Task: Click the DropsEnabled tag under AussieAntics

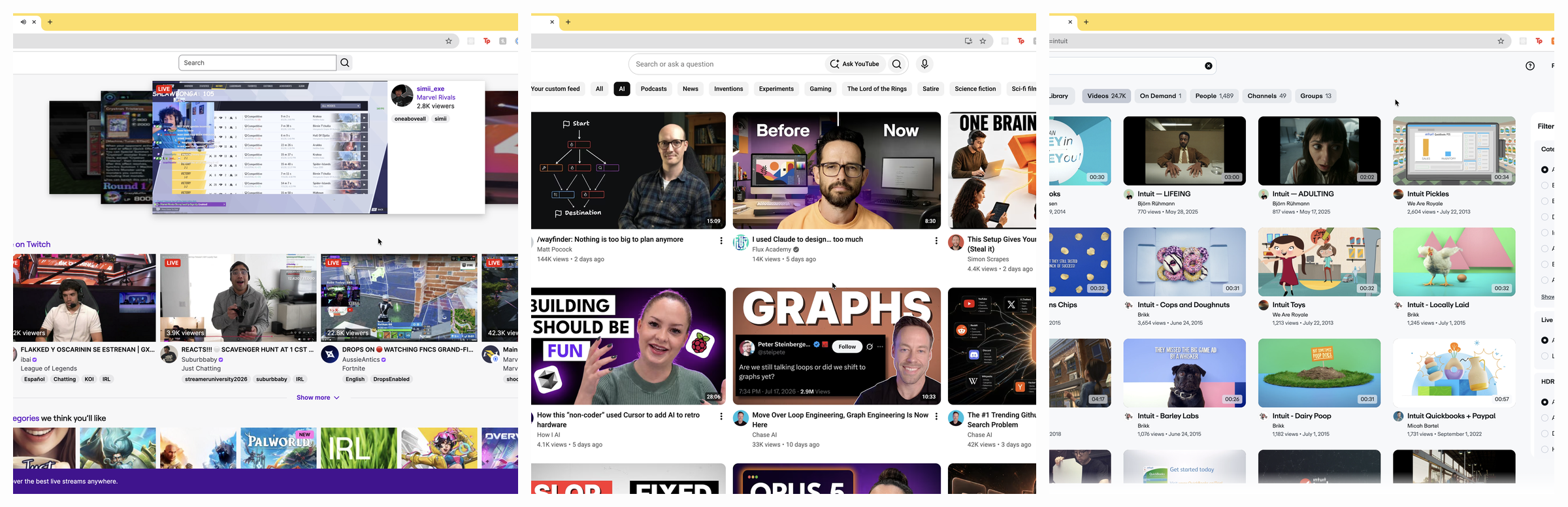Action: click(391, 379)
